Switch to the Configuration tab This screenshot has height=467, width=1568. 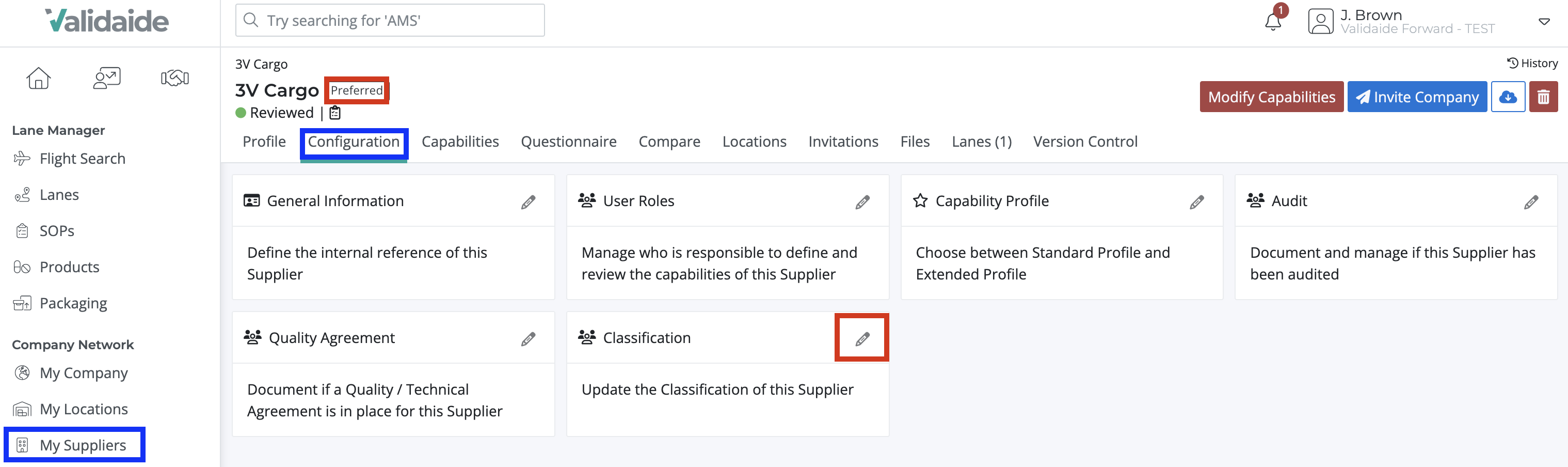[354, 142]
